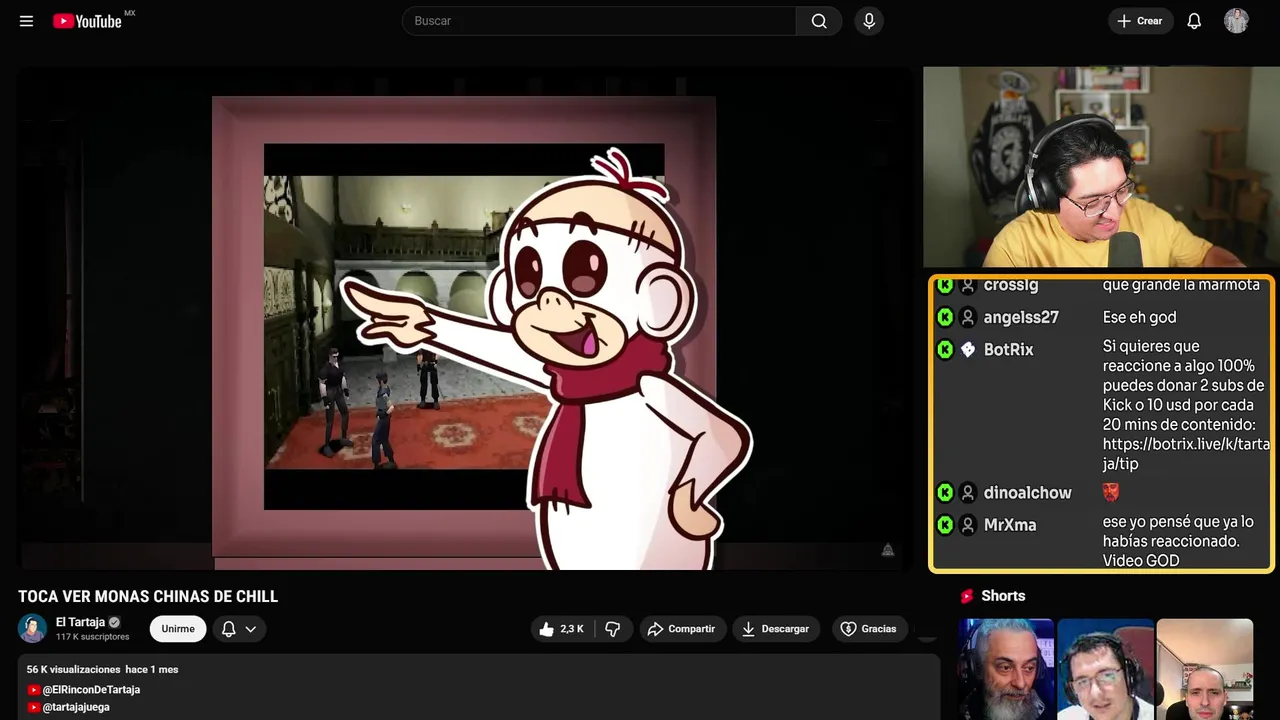Click Kick badge beside dinoalchow
The image size is (1280, 720).
[x=945, y=492]
